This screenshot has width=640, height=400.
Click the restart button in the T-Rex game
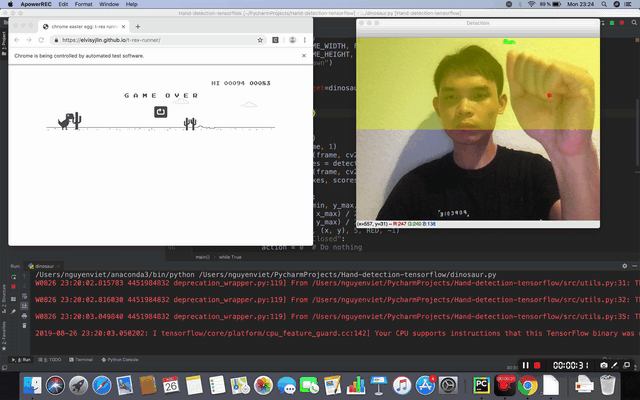click(160, 111)
